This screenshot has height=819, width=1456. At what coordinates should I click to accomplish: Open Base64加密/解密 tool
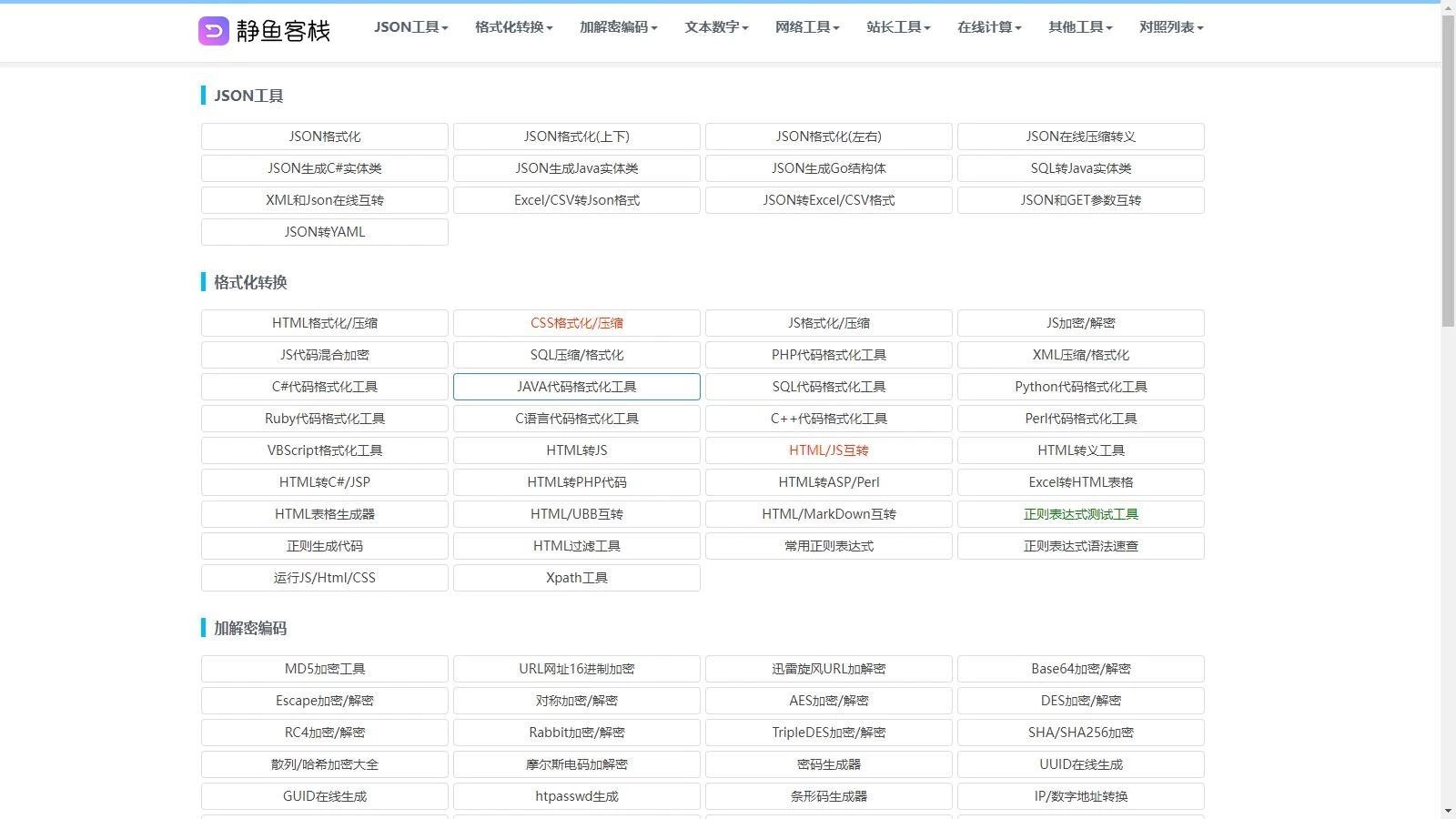click(x=1081, y=669)
